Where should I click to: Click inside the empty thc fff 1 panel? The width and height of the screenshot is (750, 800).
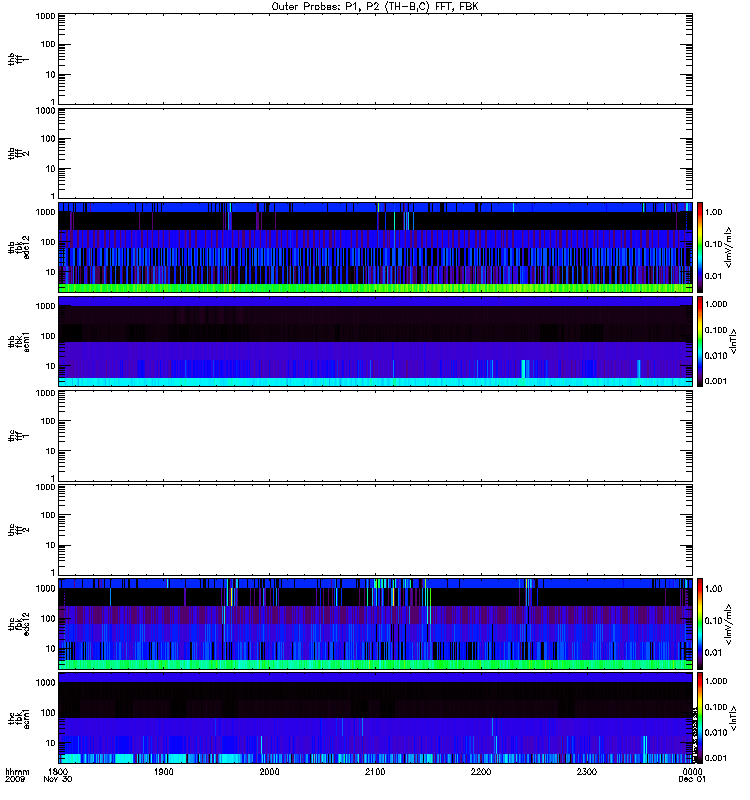click(375, 436)
